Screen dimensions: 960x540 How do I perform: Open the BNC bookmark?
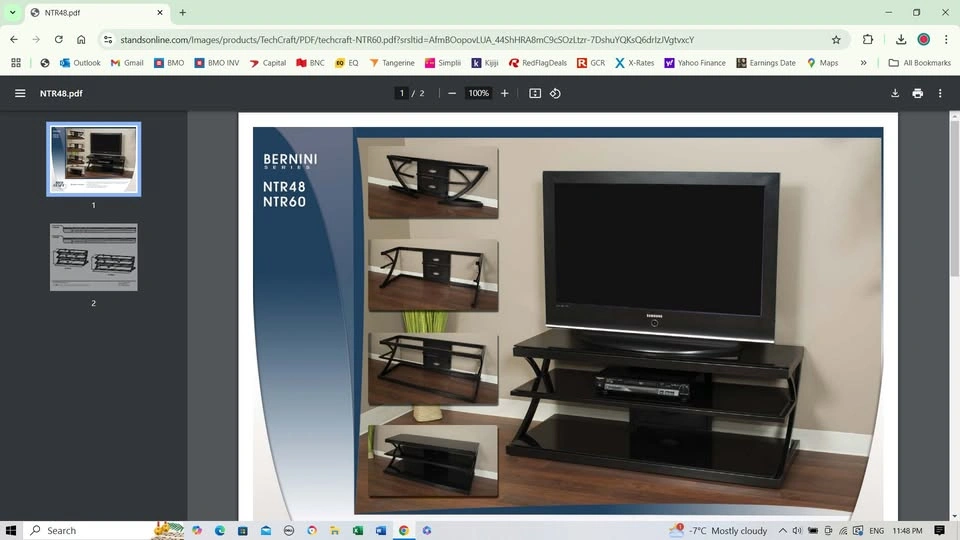click(x=310, y=62)
